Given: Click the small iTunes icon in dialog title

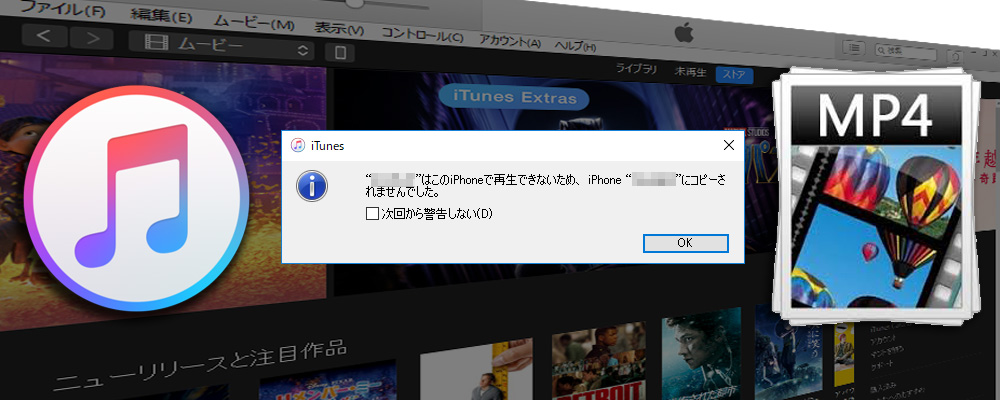Looking at the screenshot, I should click(297, 145).
